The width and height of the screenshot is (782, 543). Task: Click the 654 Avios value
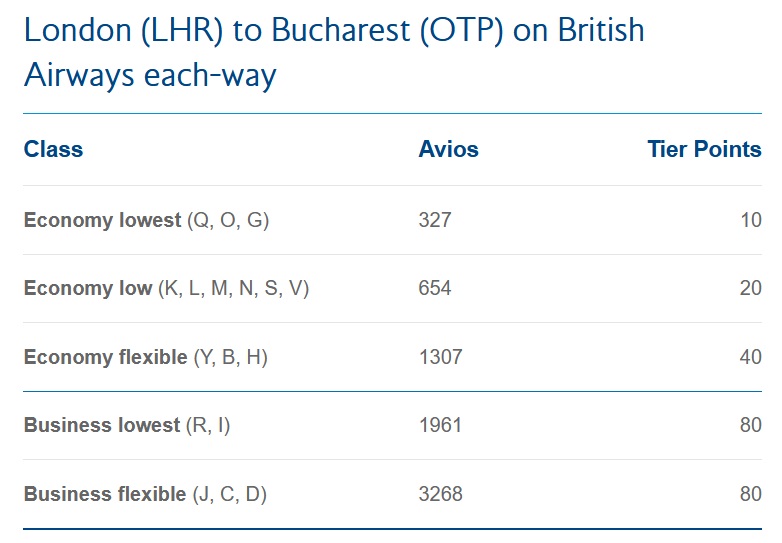435,288
